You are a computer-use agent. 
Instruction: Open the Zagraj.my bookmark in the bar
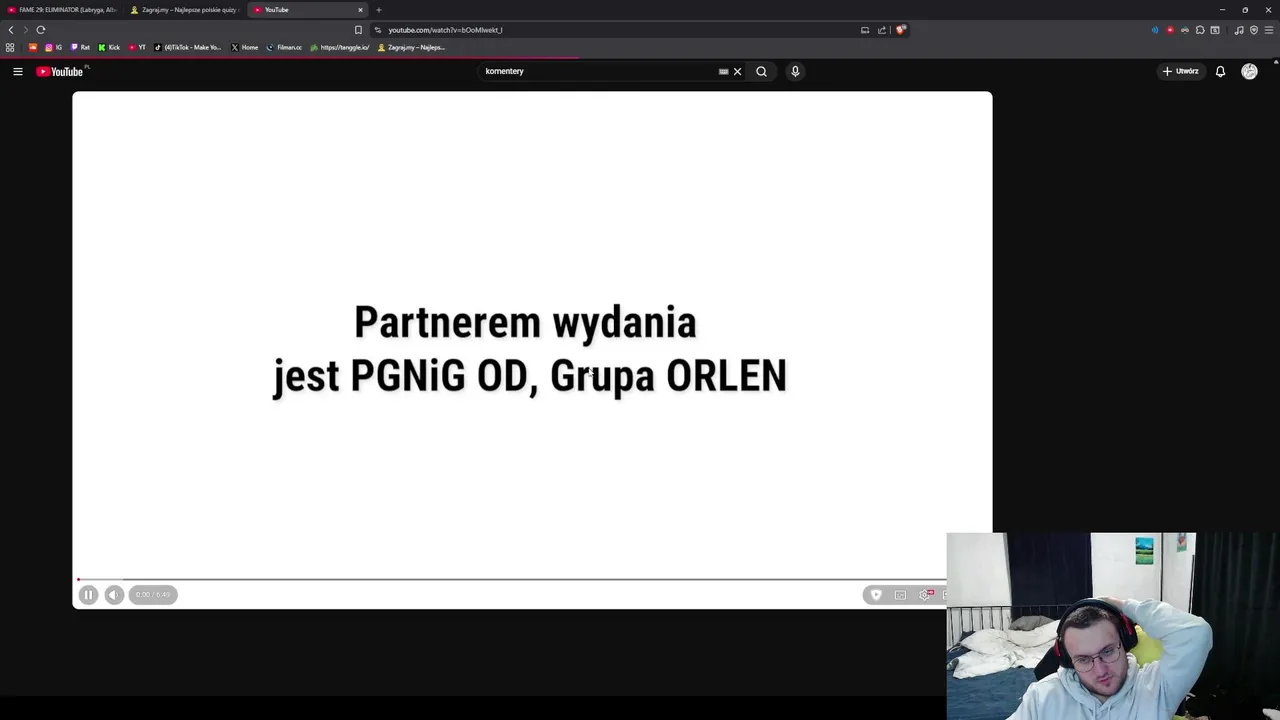coord(411,47)
